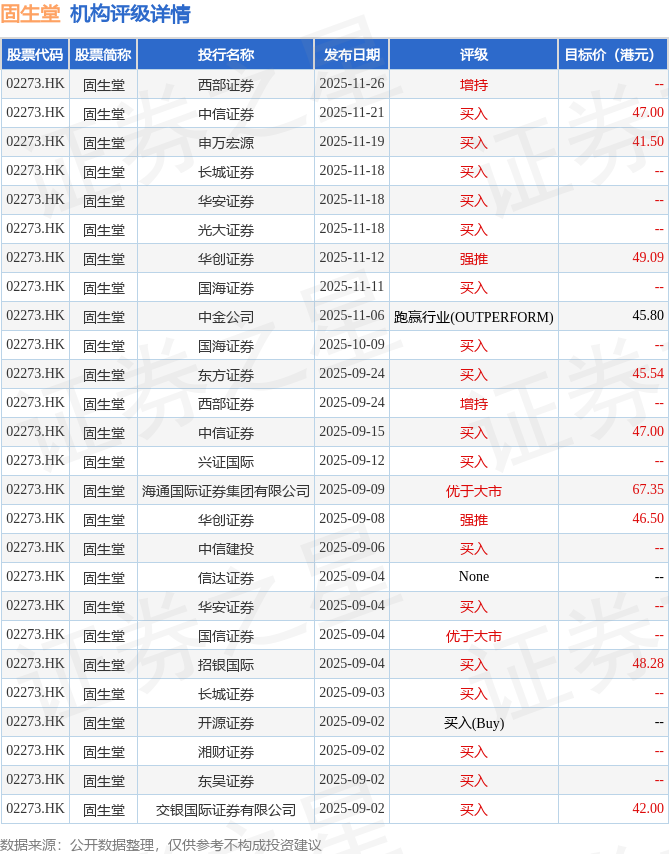Image resolution: width=669 pixels, height=854 pixels.
Task: Click the date 2025-11-12
Action: coord(351,258)
